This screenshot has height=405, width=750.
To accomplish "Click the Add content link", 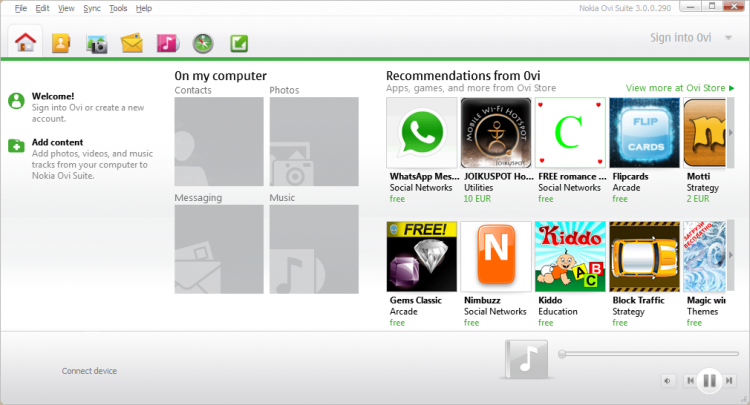I will click(57, 142).
